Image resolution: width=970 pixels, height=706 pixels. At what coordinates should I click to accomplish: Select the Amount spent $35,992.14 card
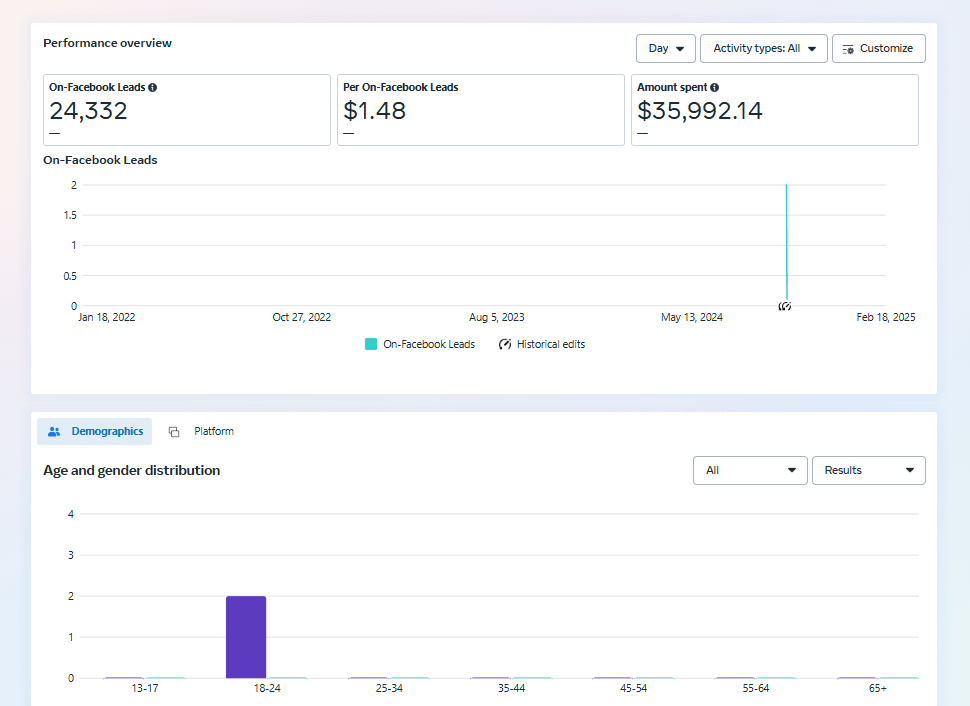774,110
